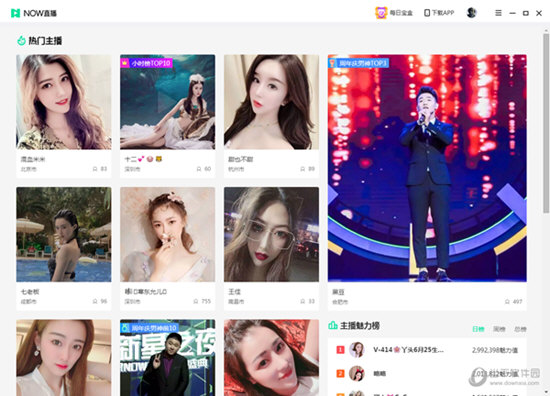Open the large featured singer stream thumbnail
Viewport: 550px width, 396px height.
(x=427, y=168)
